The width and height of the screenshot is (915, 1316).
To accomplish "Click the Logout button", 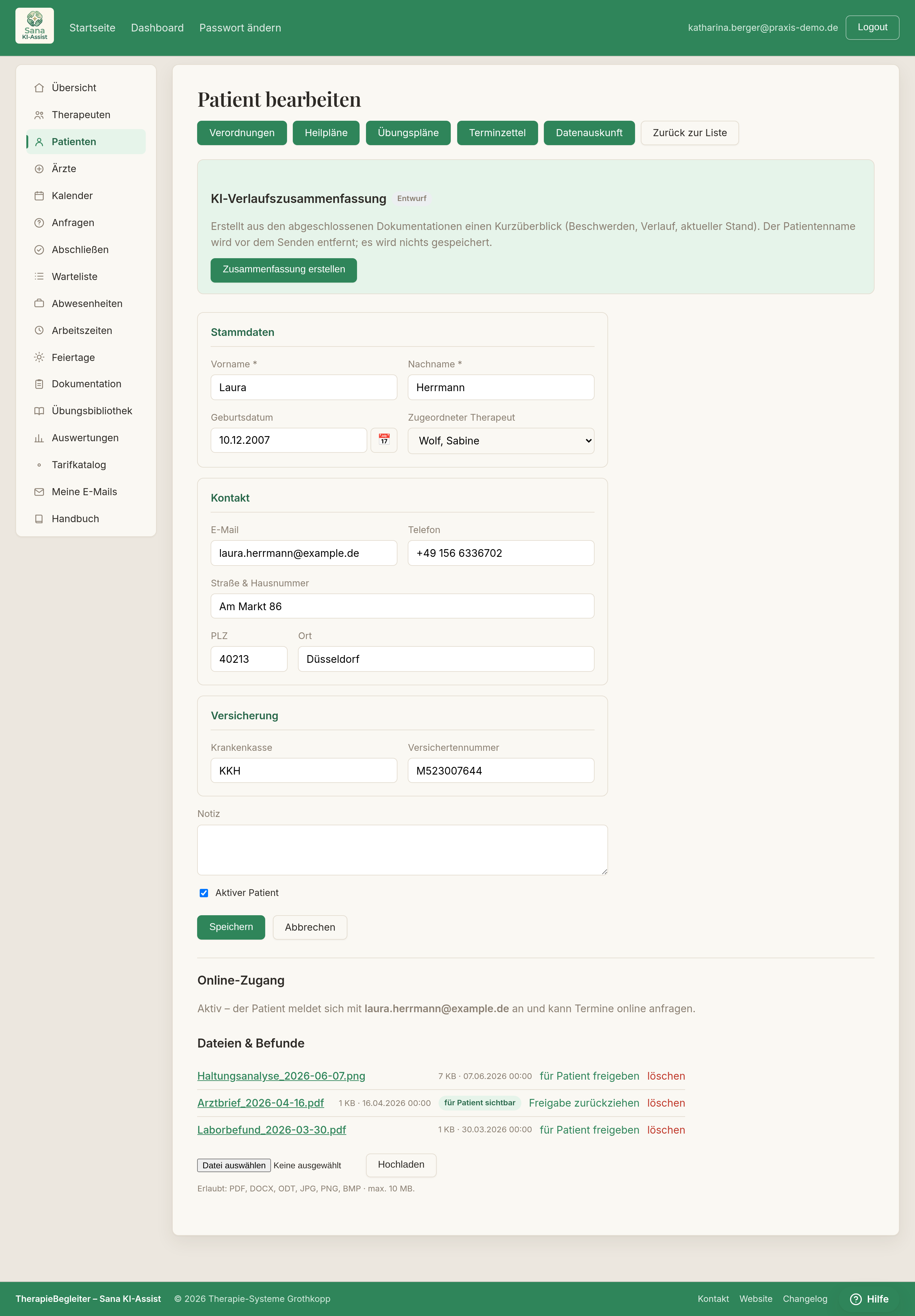I will [x=872, y=28].
